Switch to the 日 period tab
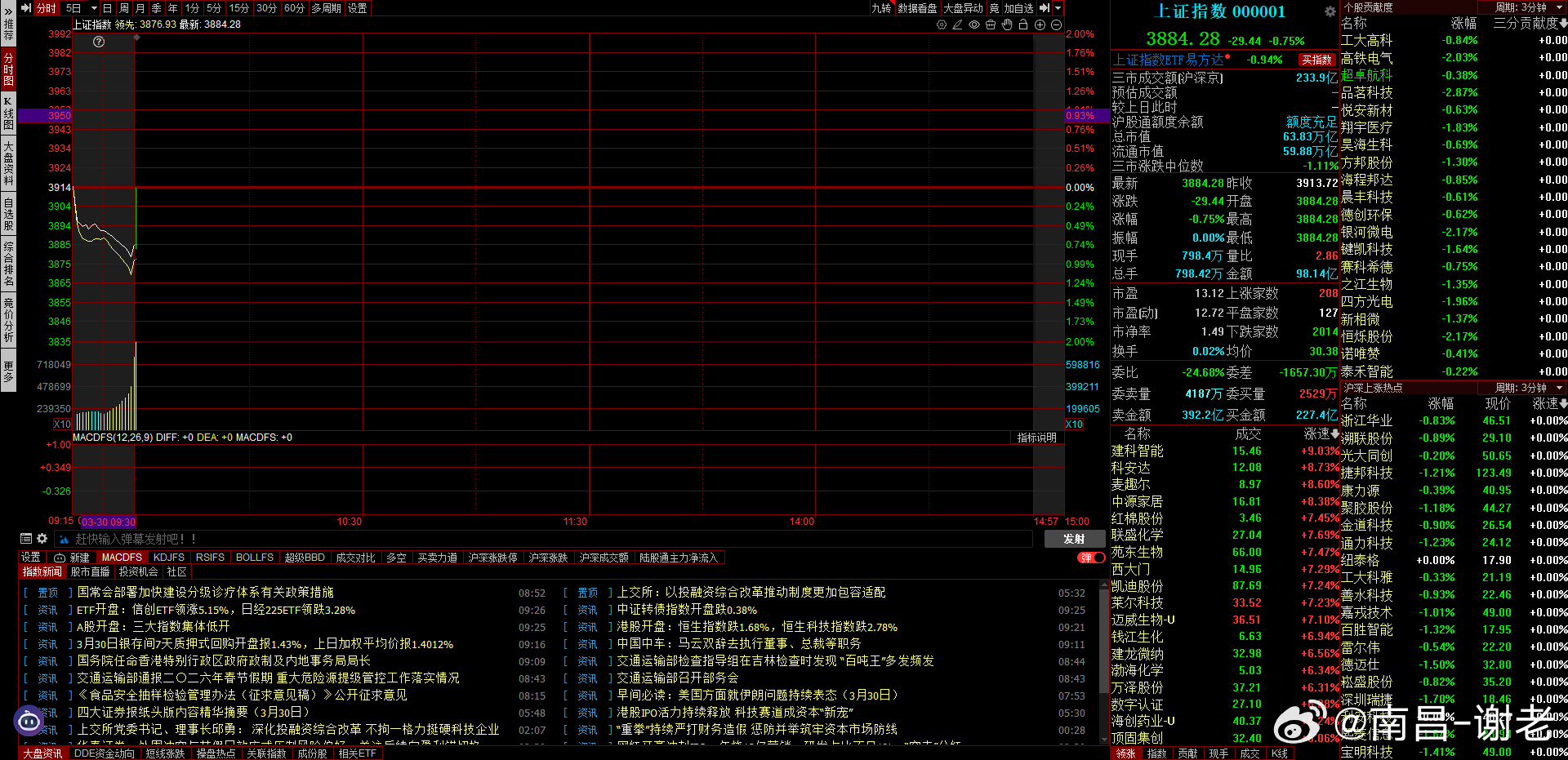 tap(108, 8)
